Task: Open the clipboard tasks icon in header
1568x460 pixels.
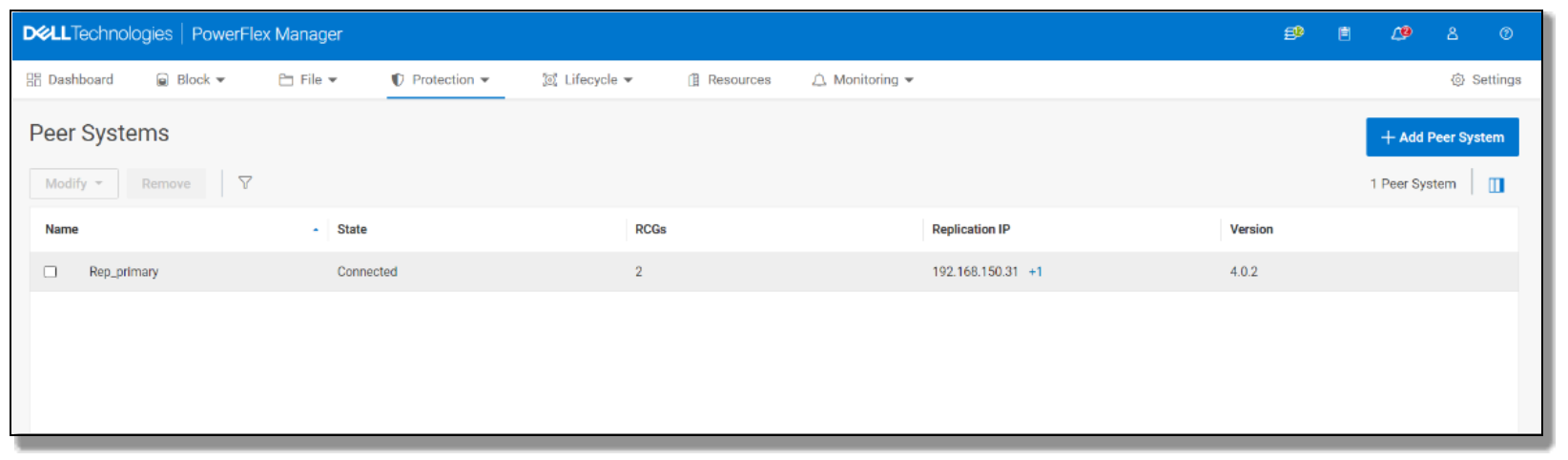Action: [1344, 33]
